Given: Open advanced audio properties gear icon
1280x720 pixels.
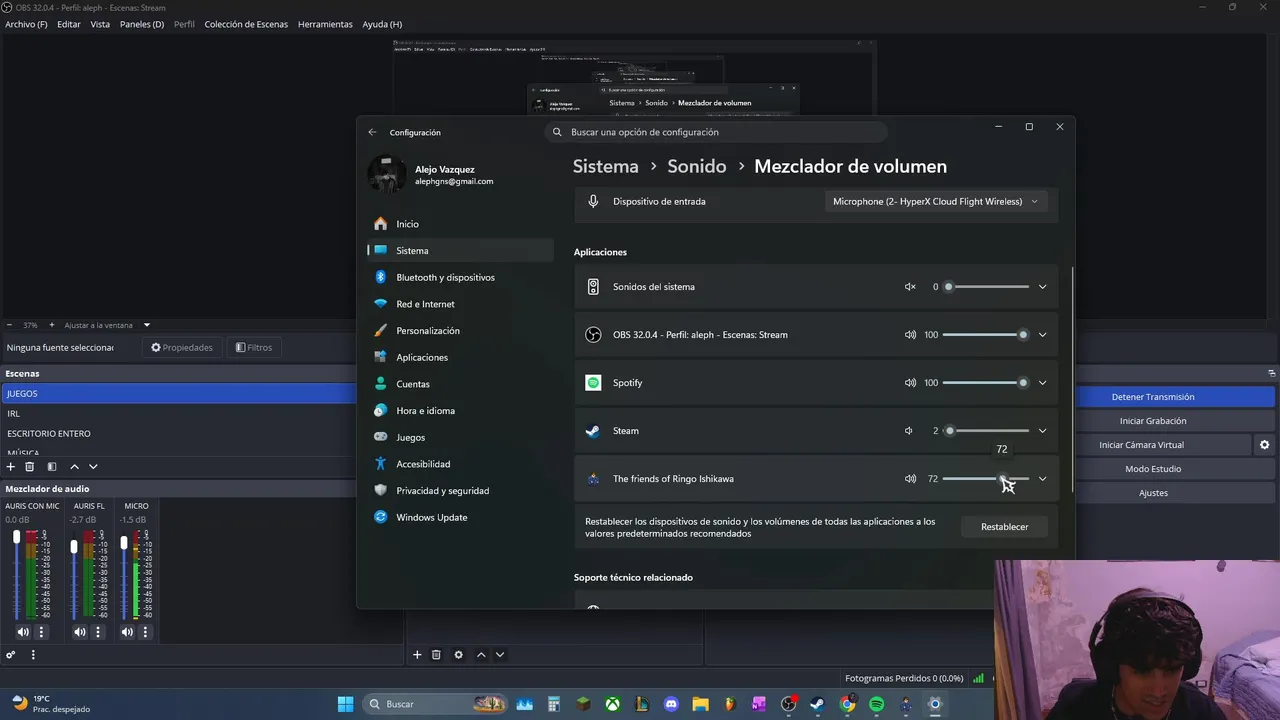Looking at the screenshot, I should [x=11, y=655].
